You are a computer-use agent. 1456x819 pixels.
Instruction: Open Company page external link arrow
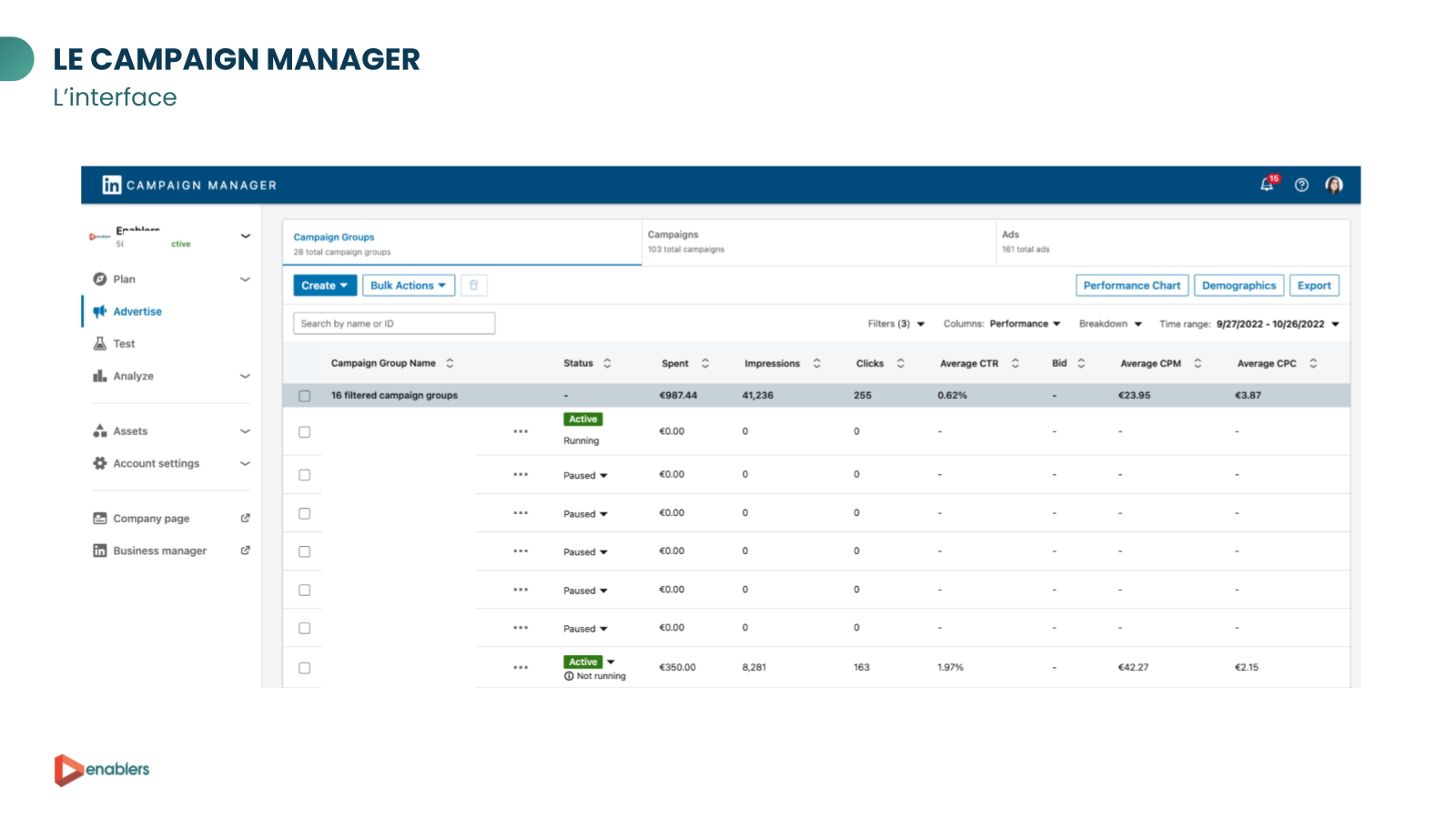[x=245, y=519]
